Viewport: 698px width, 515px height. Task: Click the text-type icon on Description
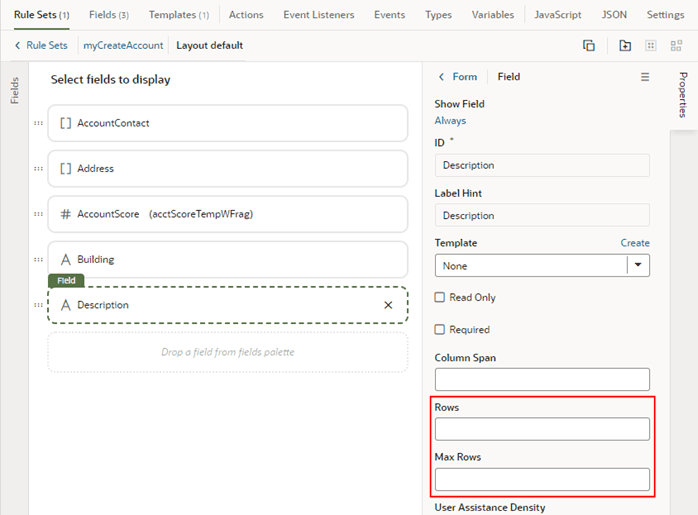coord(65,305)
